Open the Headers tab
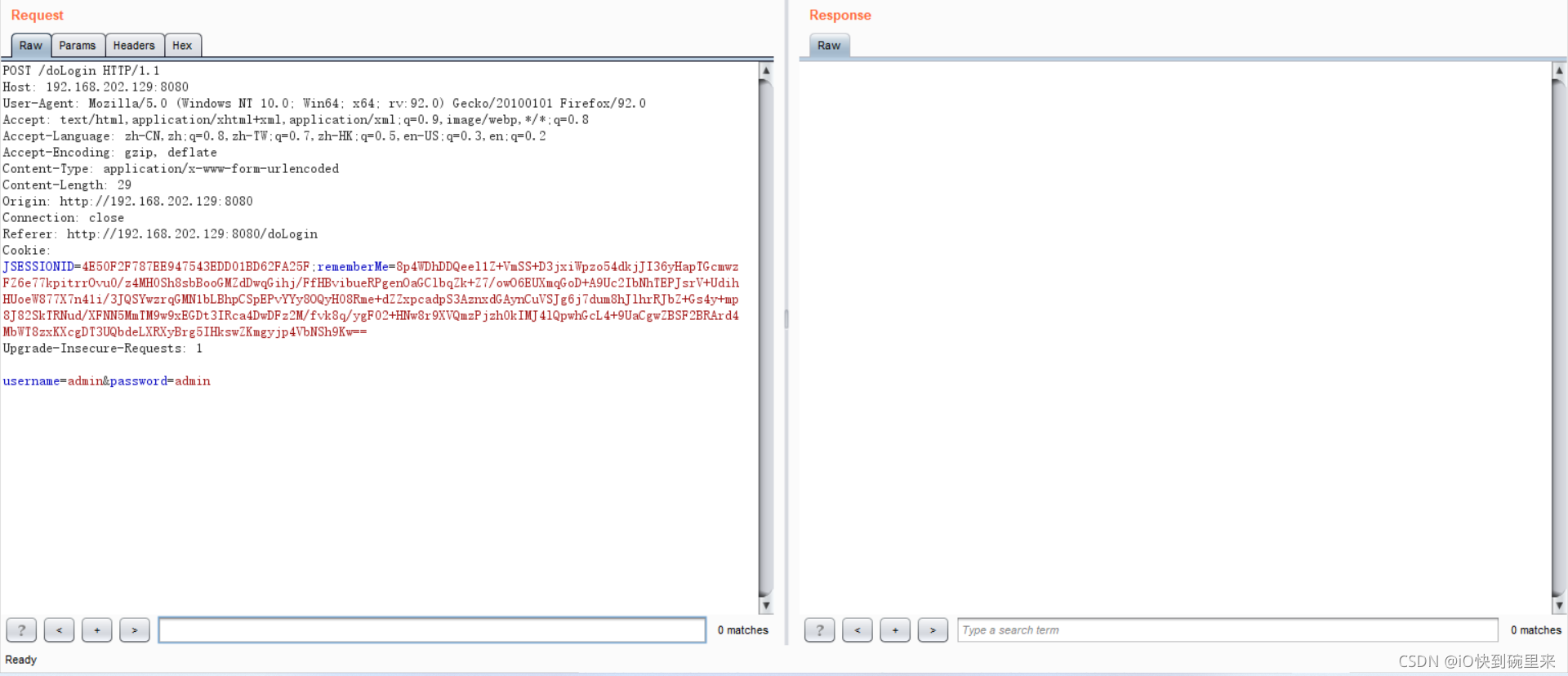Viewport: 1568px width, 676px height. [x=134, y=46]
